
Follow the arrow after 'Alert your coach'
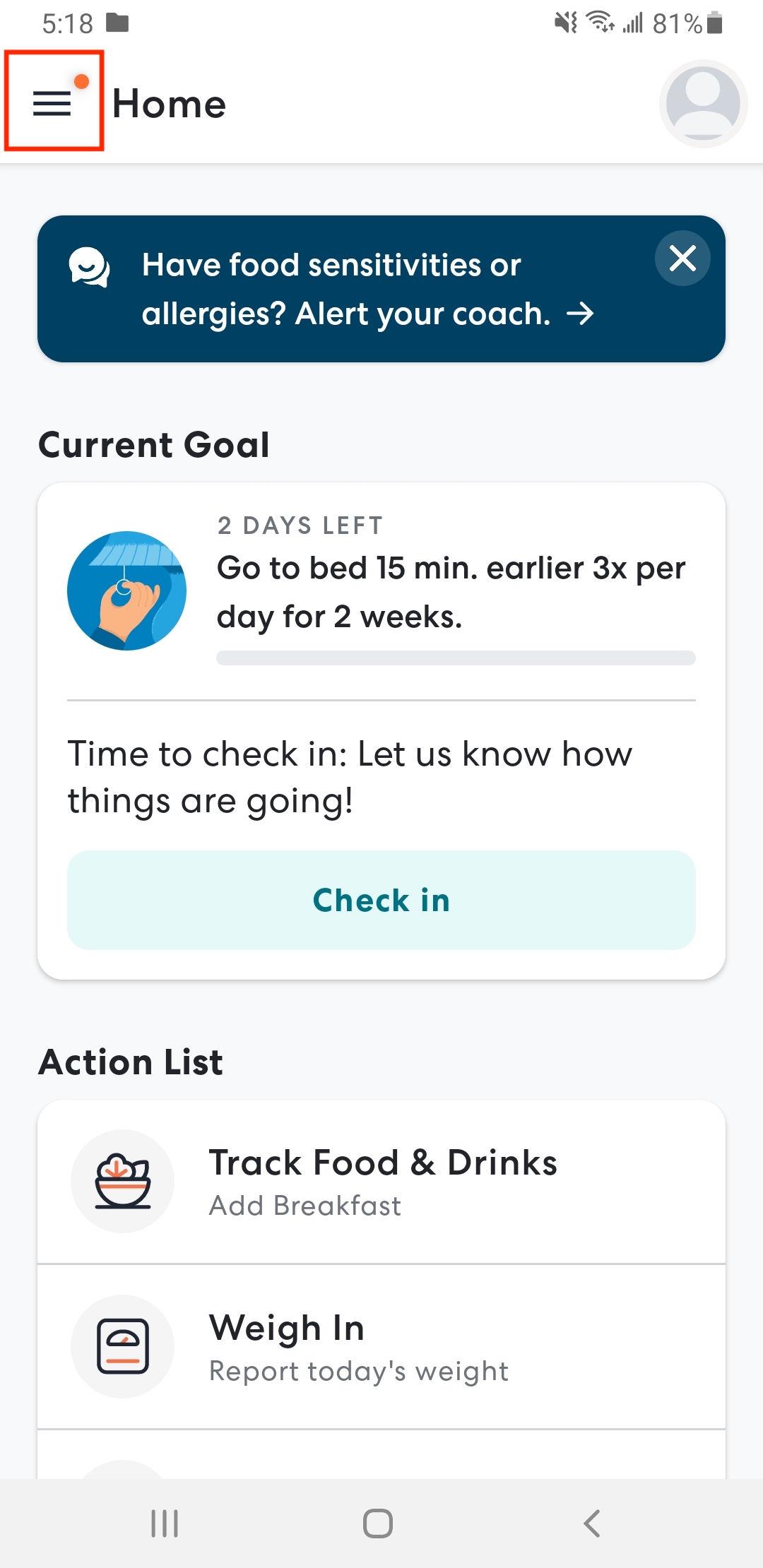[580, 314]
